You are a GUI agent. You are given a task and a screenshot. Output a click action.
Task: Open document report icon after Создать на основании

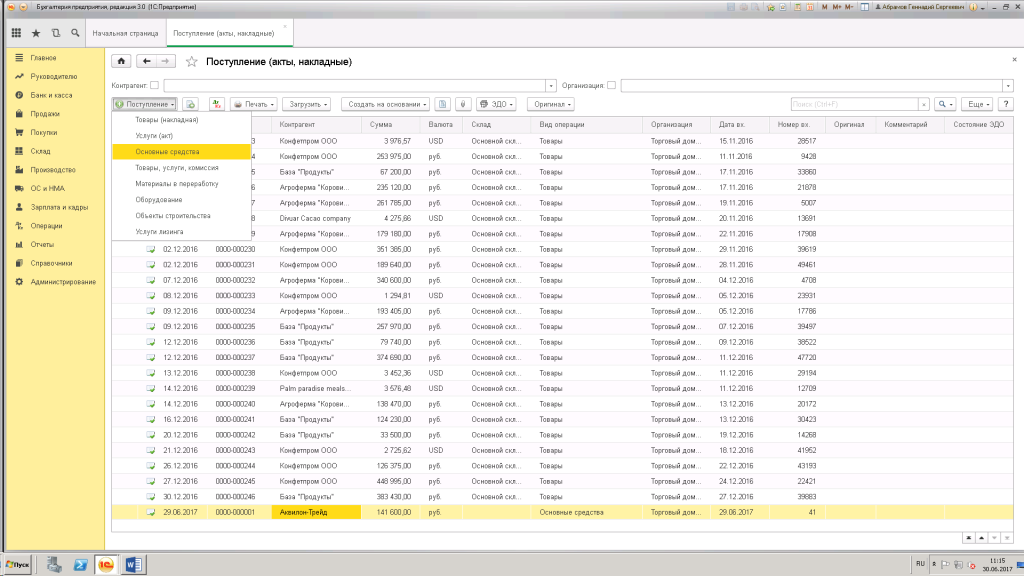coord(442,104)
